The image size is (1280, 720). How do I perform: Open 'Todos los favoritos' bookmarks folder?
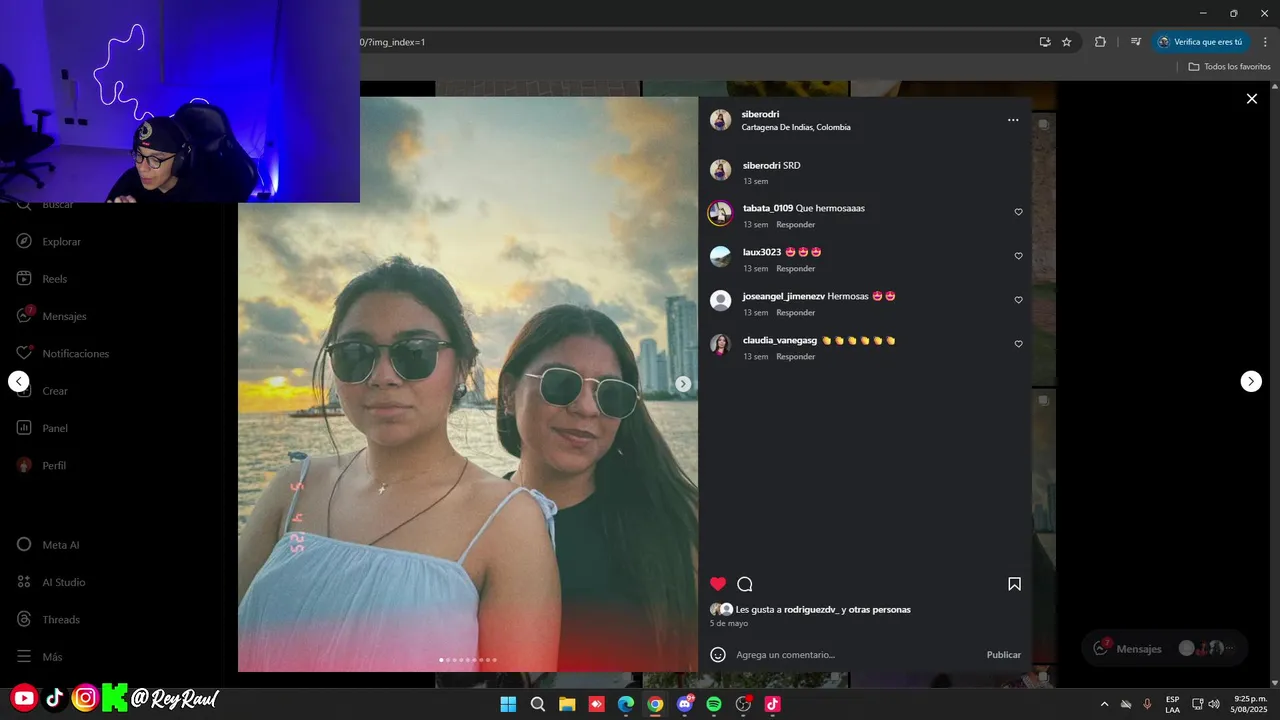click(1229, 67)
